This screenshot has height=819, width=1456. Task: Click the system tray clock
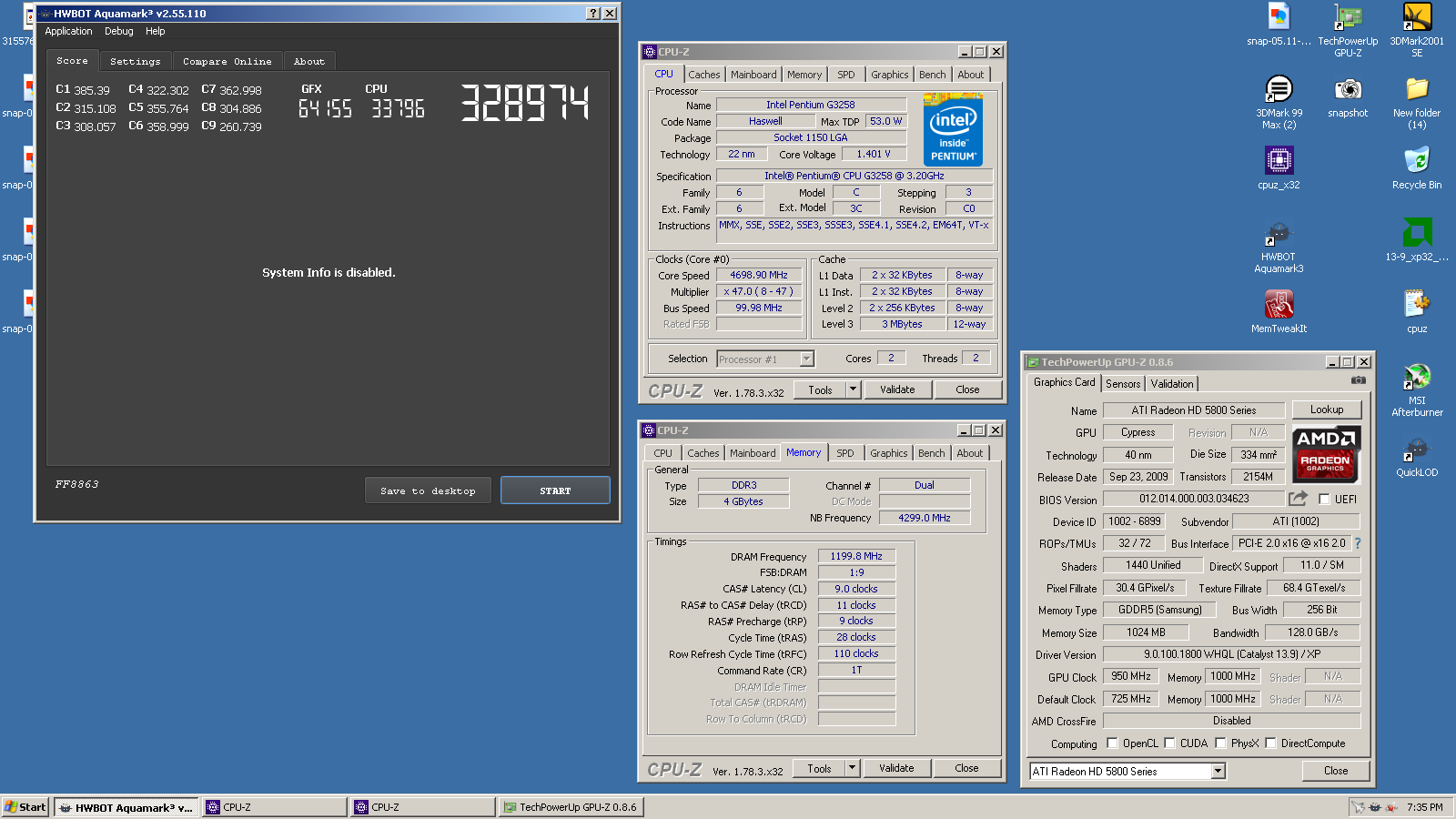(x=1424, y=807)
